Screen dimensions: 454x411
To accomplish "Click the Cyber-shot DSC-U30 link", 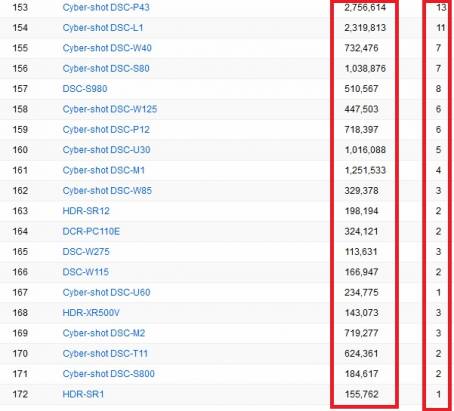I will point(106,150).
